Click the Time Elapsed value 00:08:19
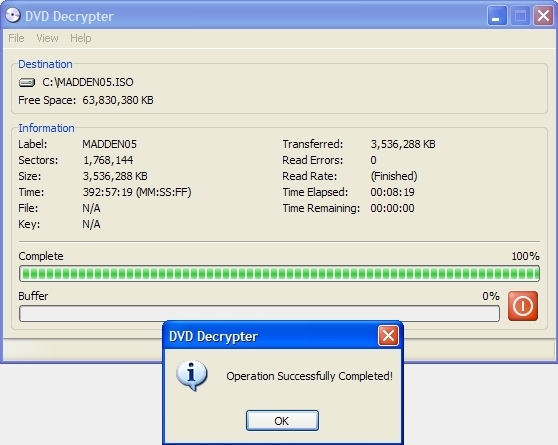Viewport: 558px width, 445px height. point(393,192)
